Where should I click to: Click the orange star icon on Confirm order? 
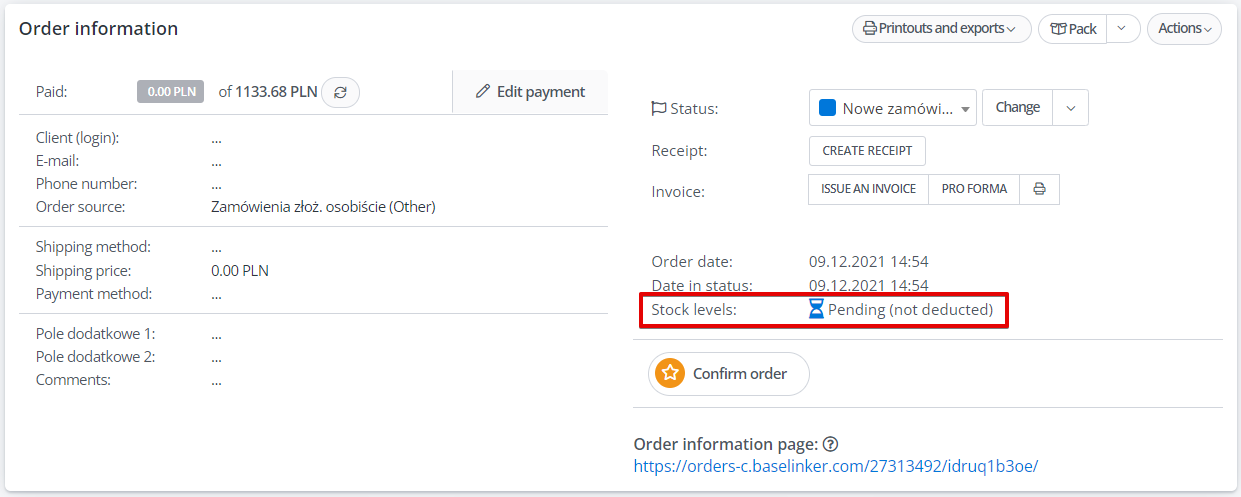click(669, 374)
